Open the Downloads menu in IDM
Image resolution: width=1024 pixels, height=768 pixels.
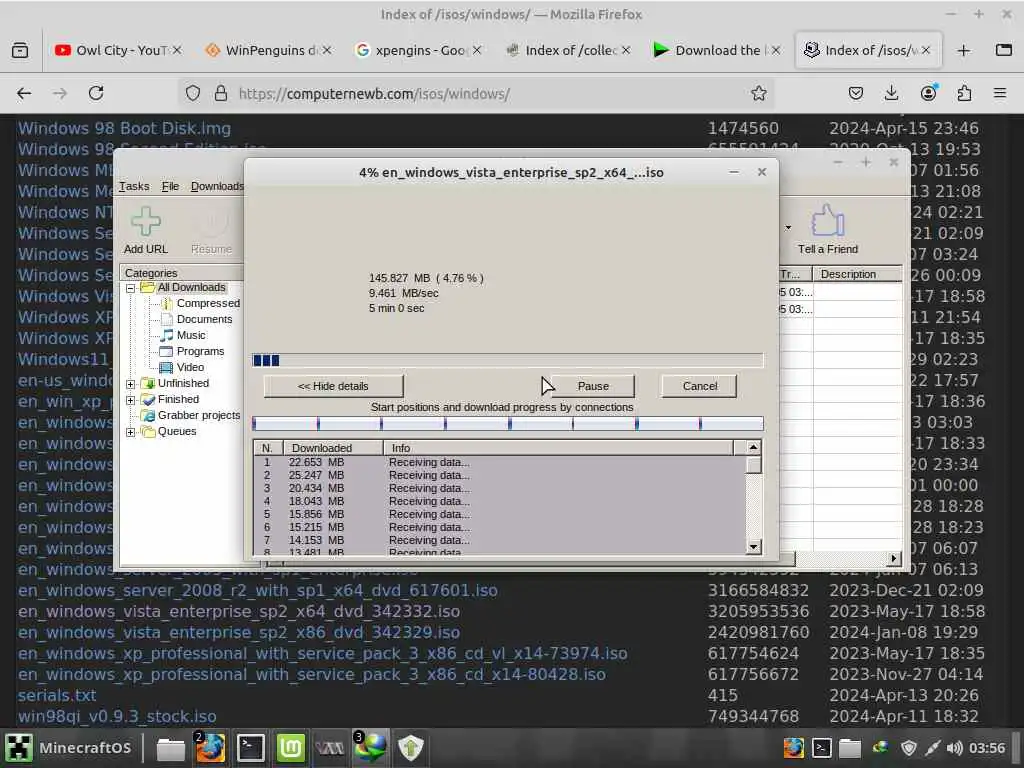pos(217,186)
